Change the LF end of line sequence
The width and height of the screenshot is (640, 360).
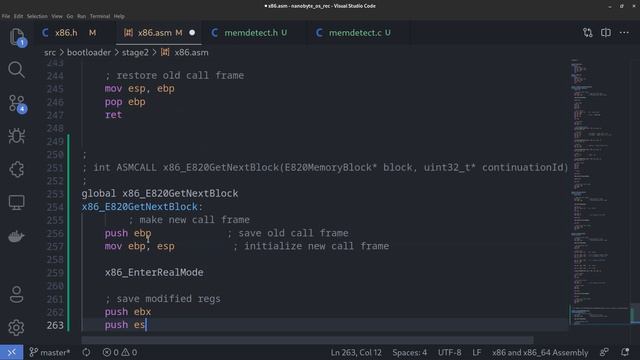click(476, 352)
